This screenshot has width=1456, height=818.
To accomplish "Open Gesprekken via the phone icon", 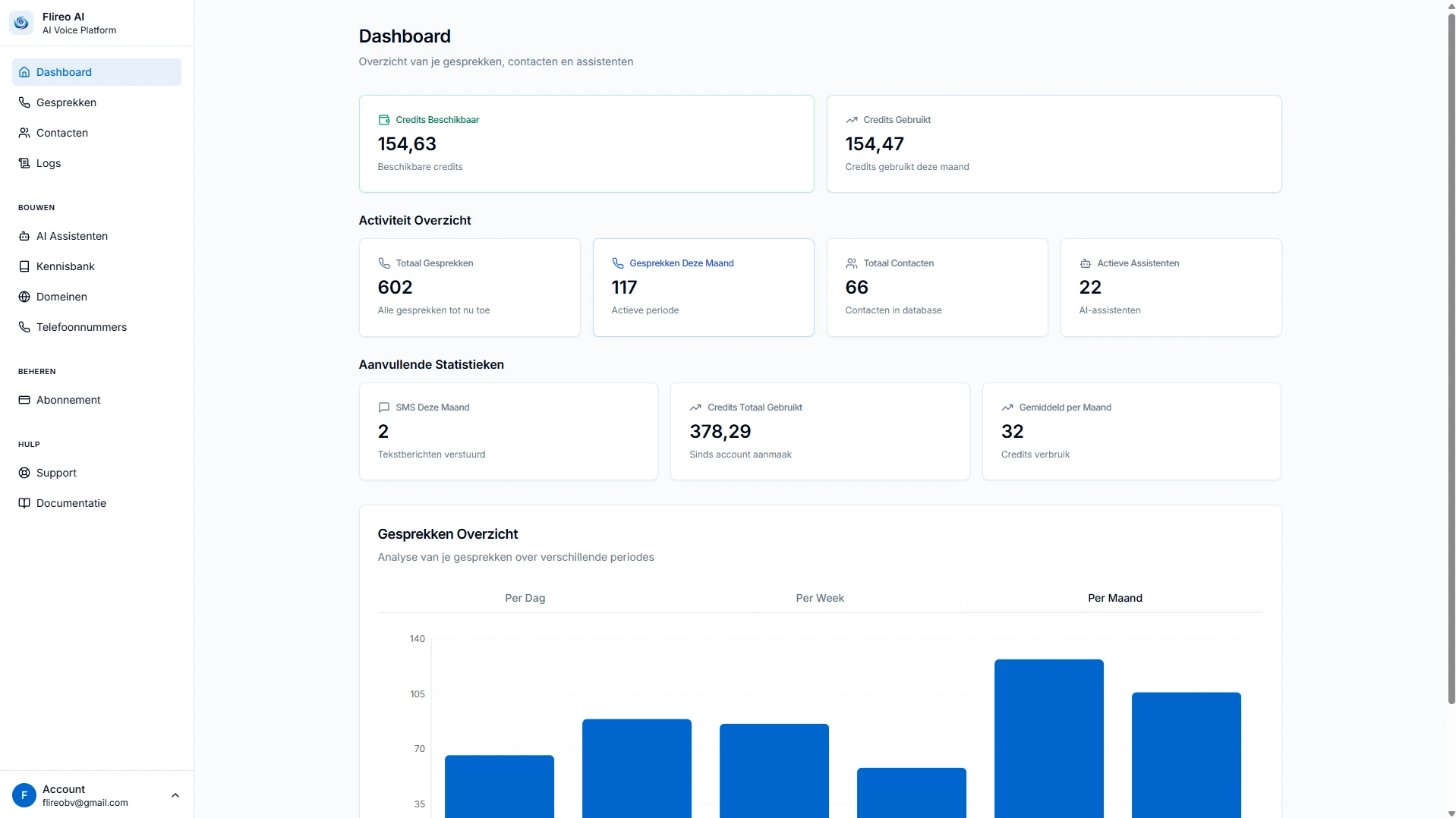I will [24, 102].
